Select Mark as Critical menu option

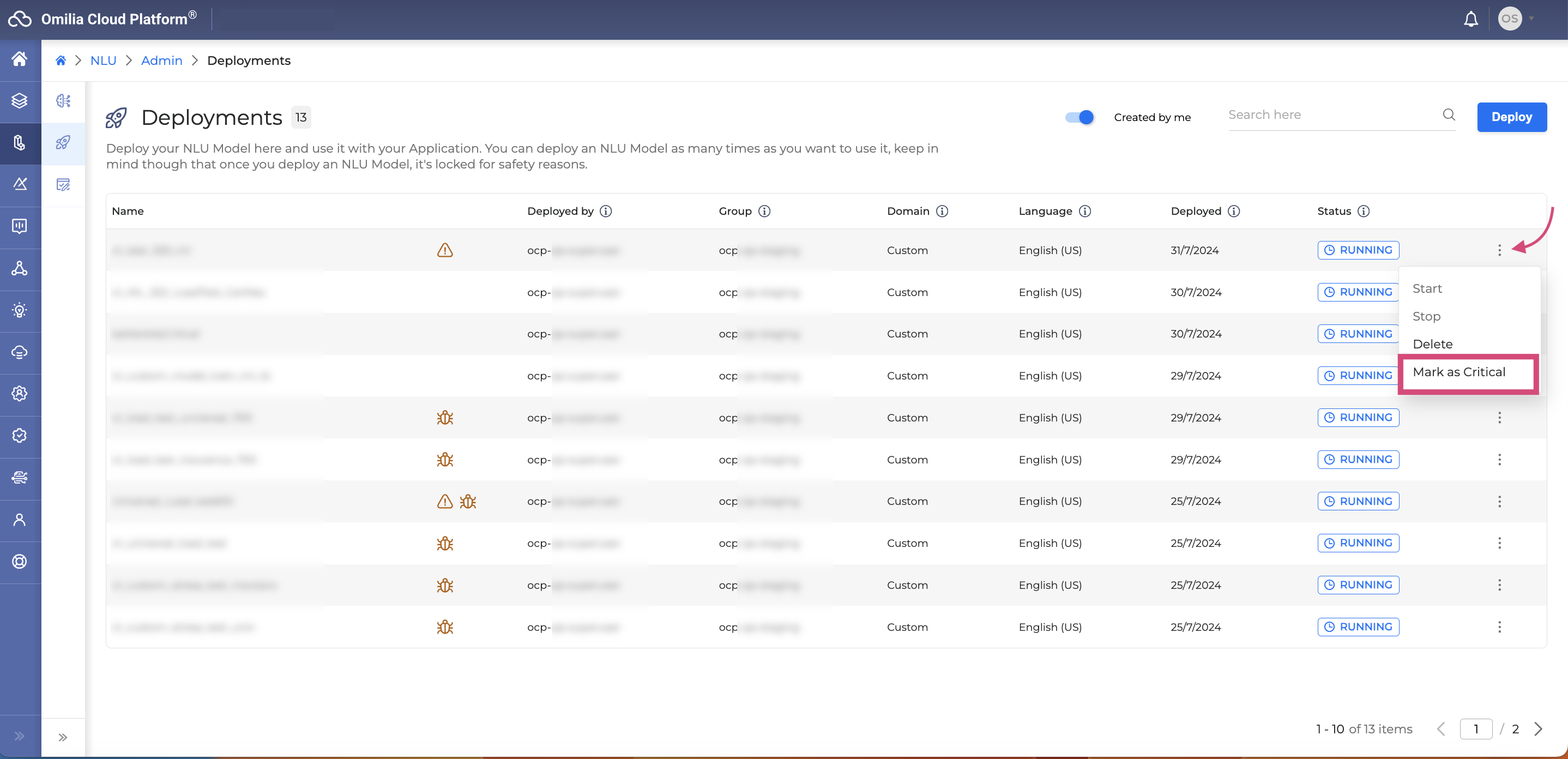point(1458,372)
